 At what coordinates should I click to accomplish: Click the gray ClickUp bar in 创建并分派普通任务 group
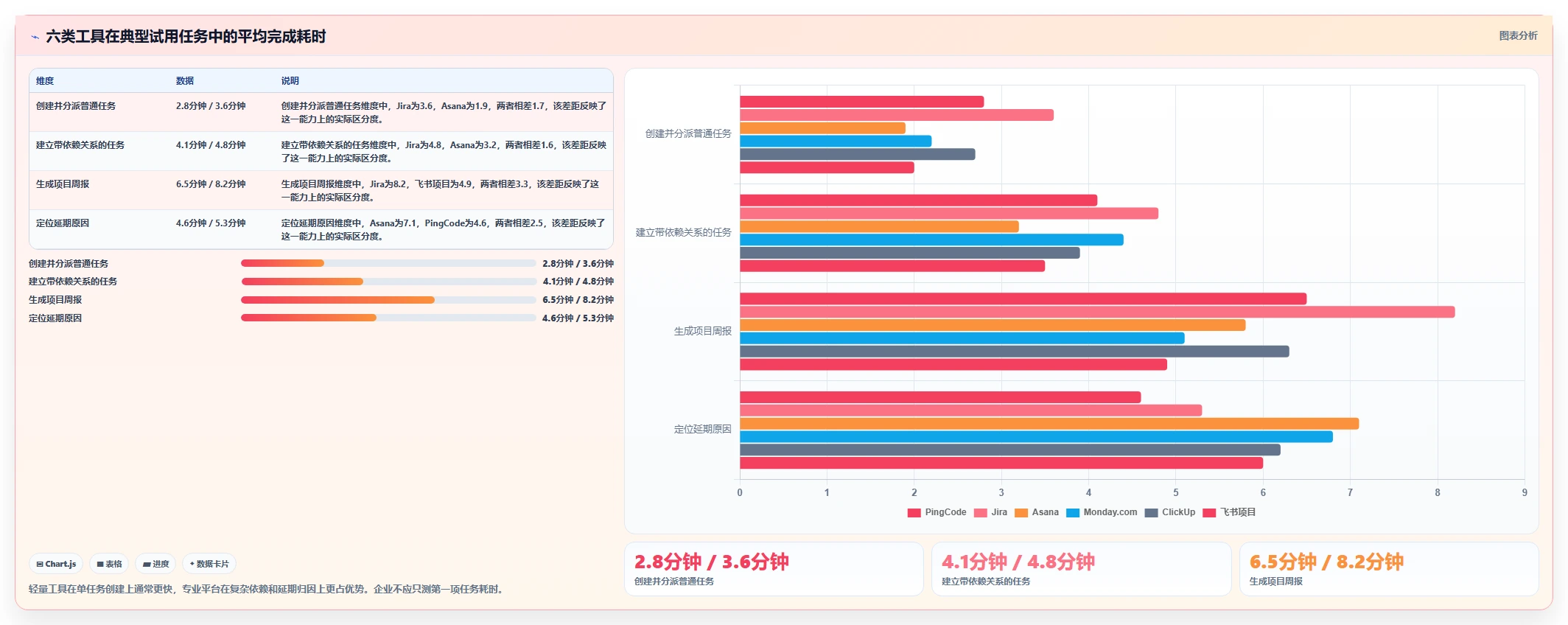pyautogui.click(x=858, y=154)
